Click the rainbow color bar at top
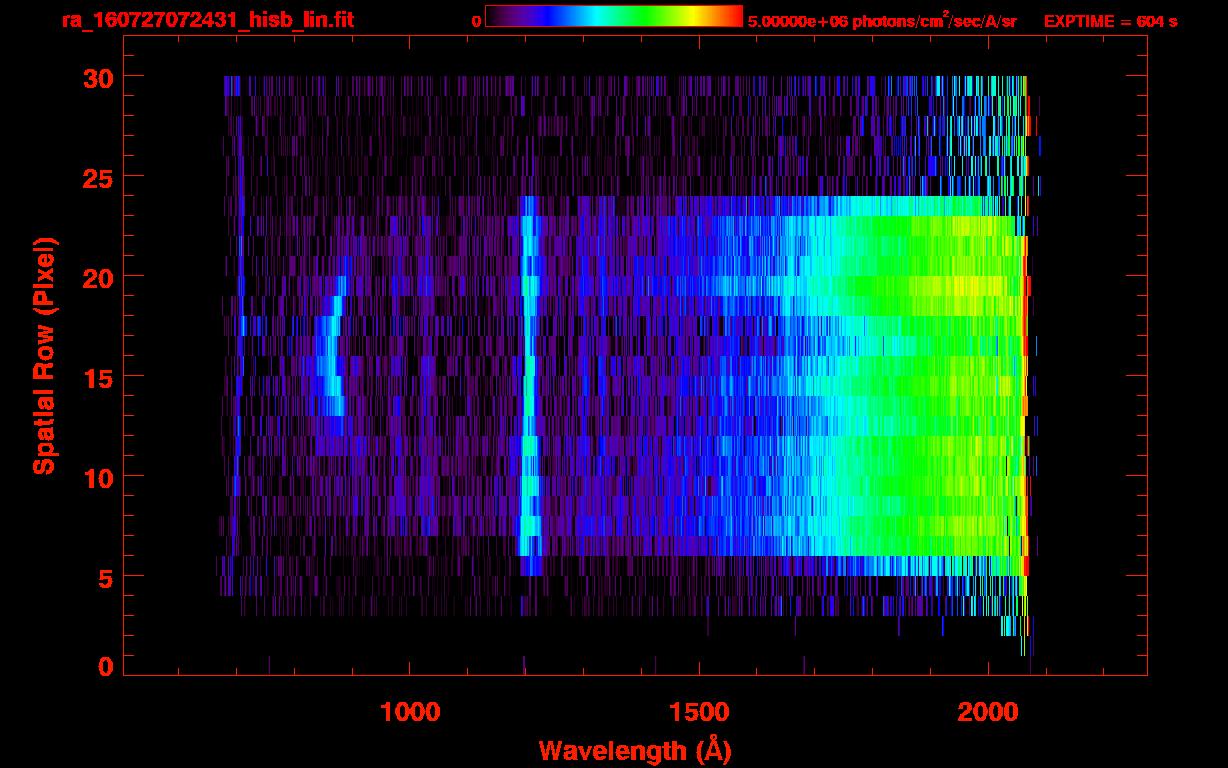The width and height of the screenshot is (1228, 768). tap(613, 16)
